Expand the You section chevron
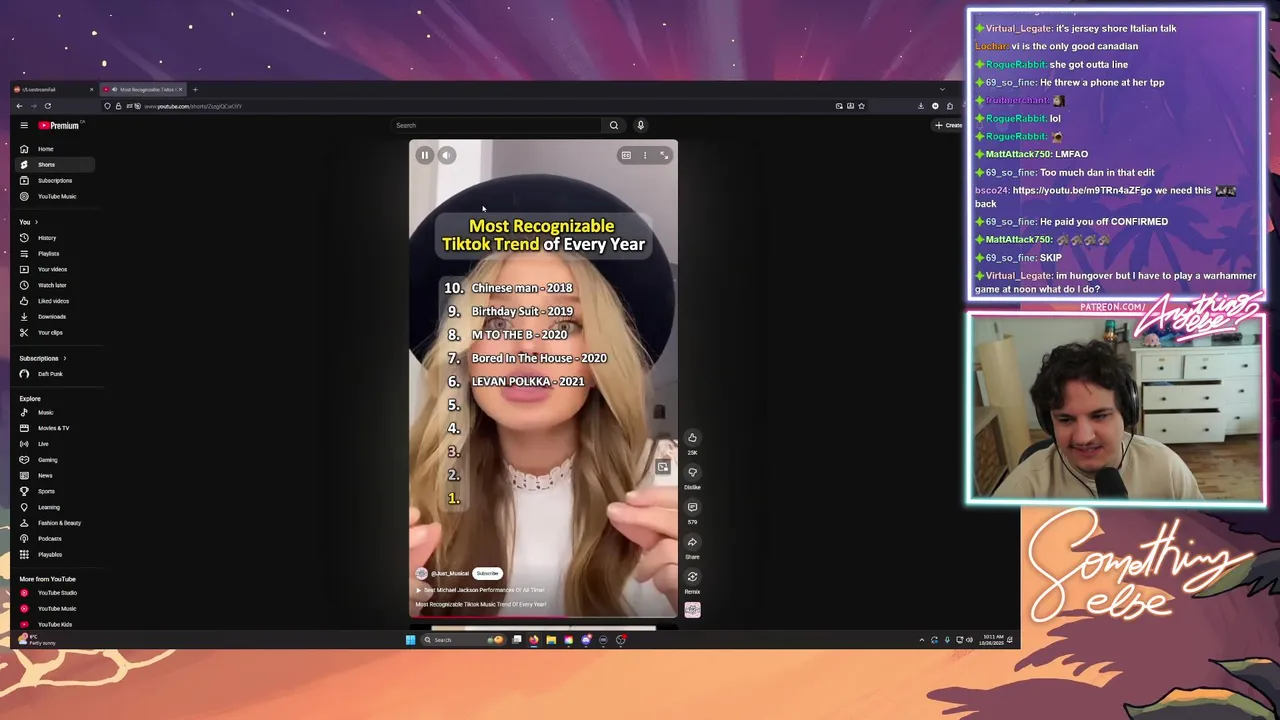This screenshot has width=1280, height=720. point(36,222)
